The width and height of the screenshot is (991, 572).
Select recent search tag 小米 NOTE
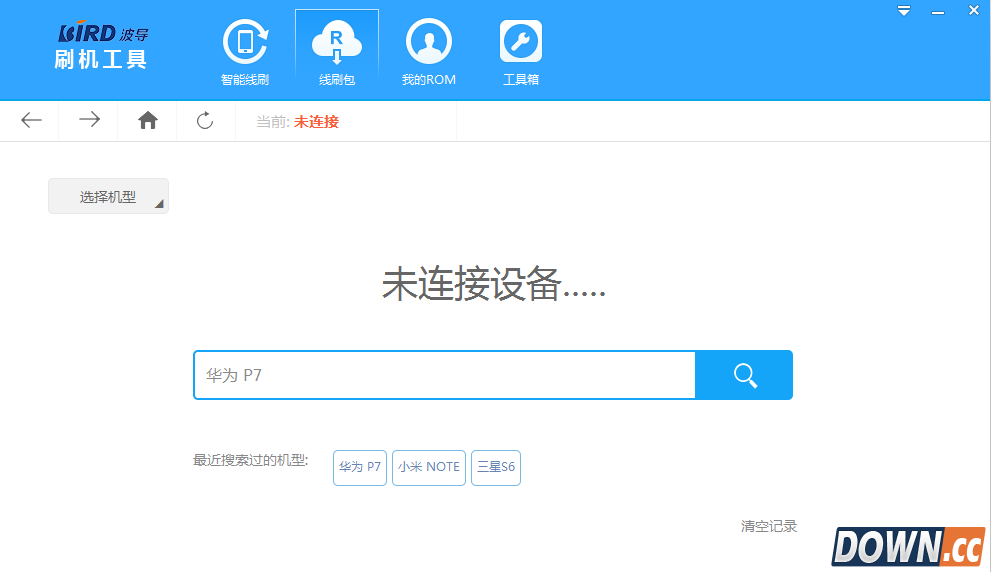(x=429, y=467)
